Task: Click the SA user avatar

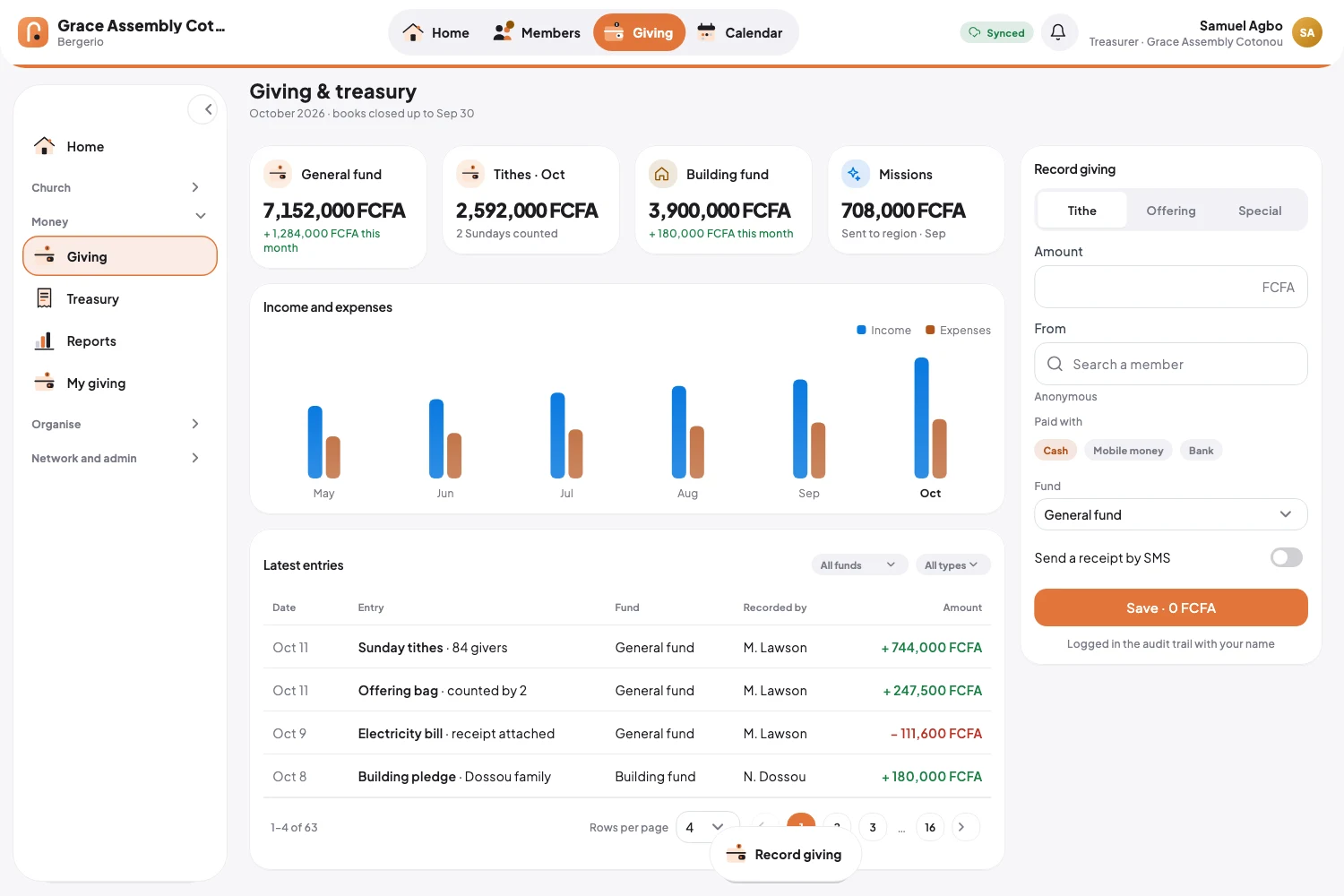Action: tap(1307, 32)
